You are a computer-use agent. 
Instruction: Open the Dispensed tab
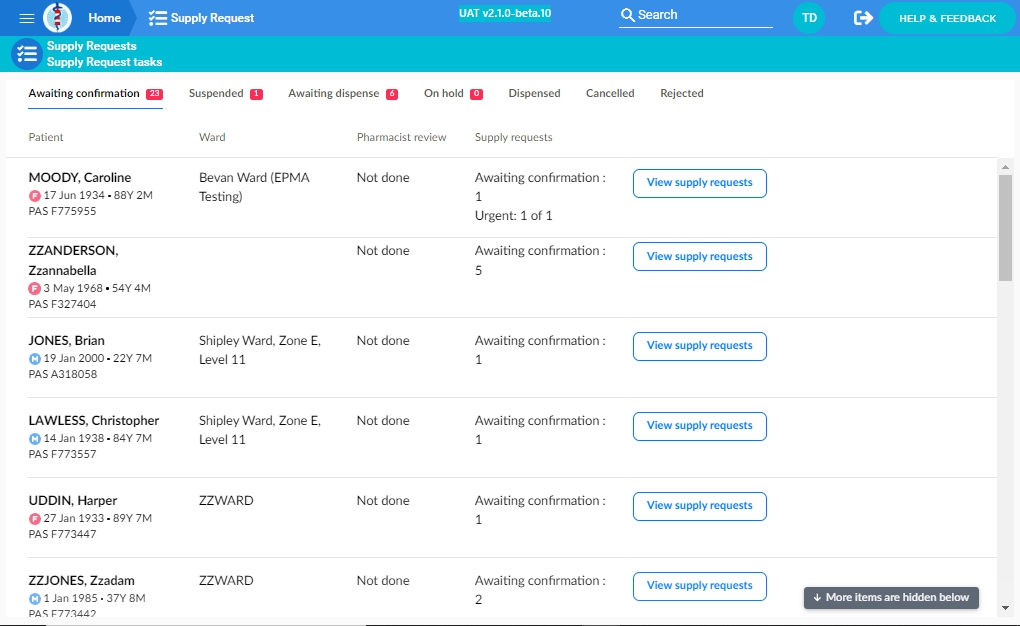(x=534, y=94)
